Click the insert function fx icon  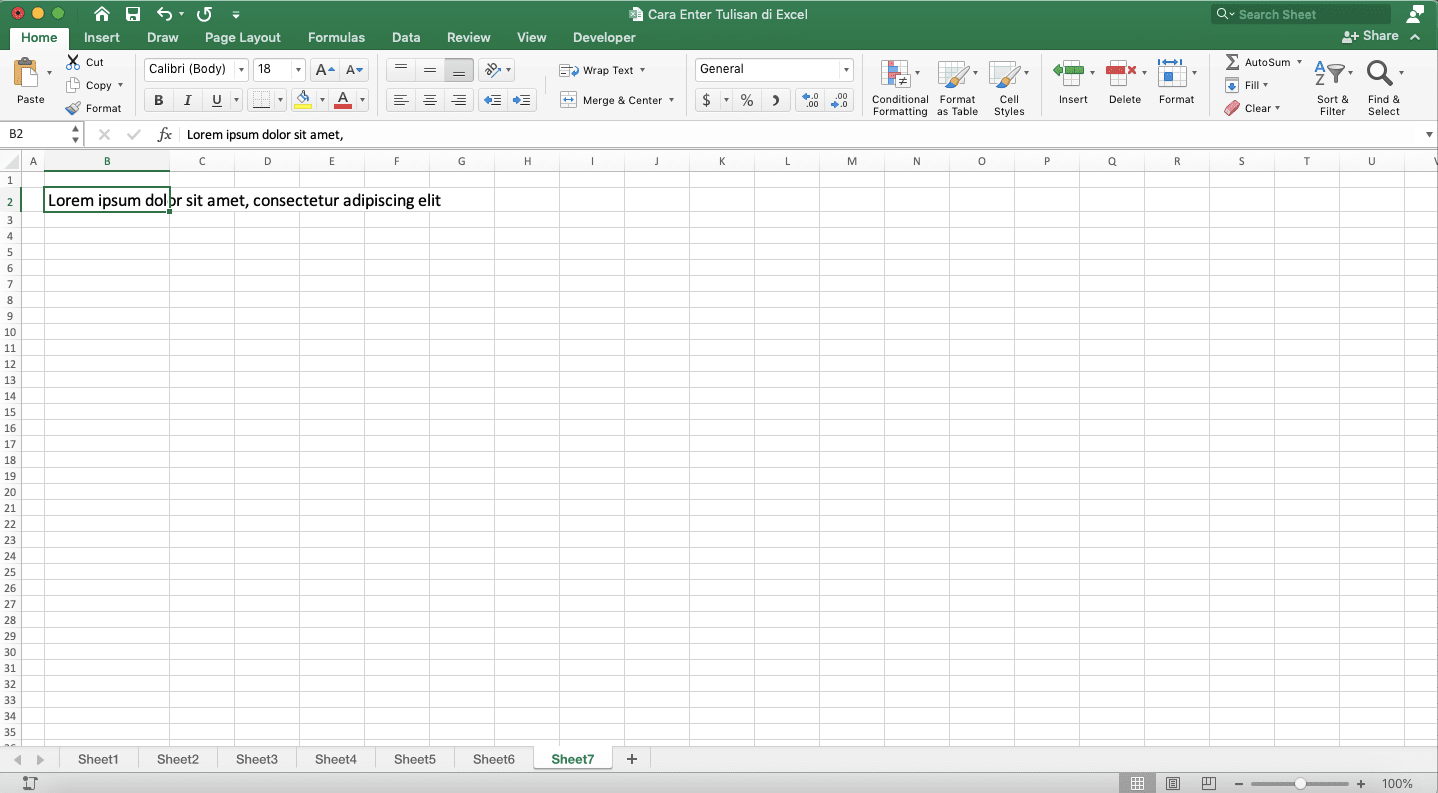tap(165, 134)
